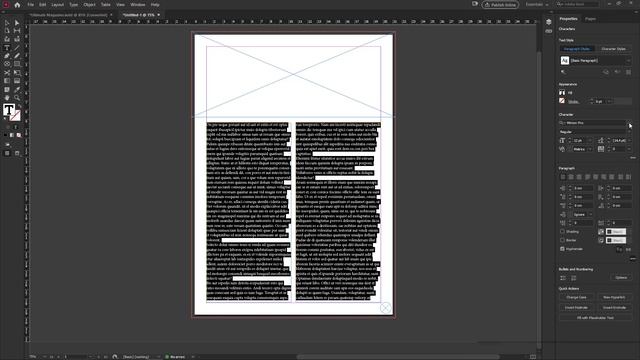Open the Essentials workspace dropdown
Viewport: 640px width, 360px height.
[536, 4]
